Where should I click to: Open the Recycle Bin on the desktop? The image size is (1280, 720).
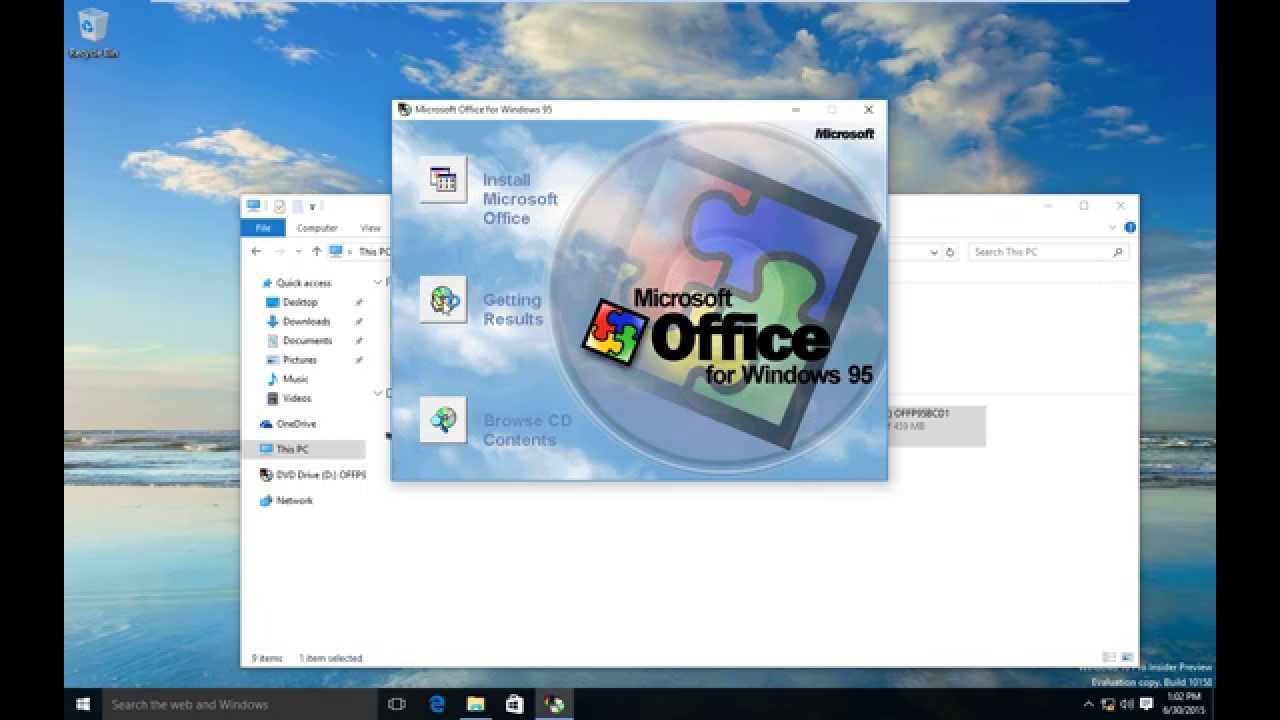[93, 33]
